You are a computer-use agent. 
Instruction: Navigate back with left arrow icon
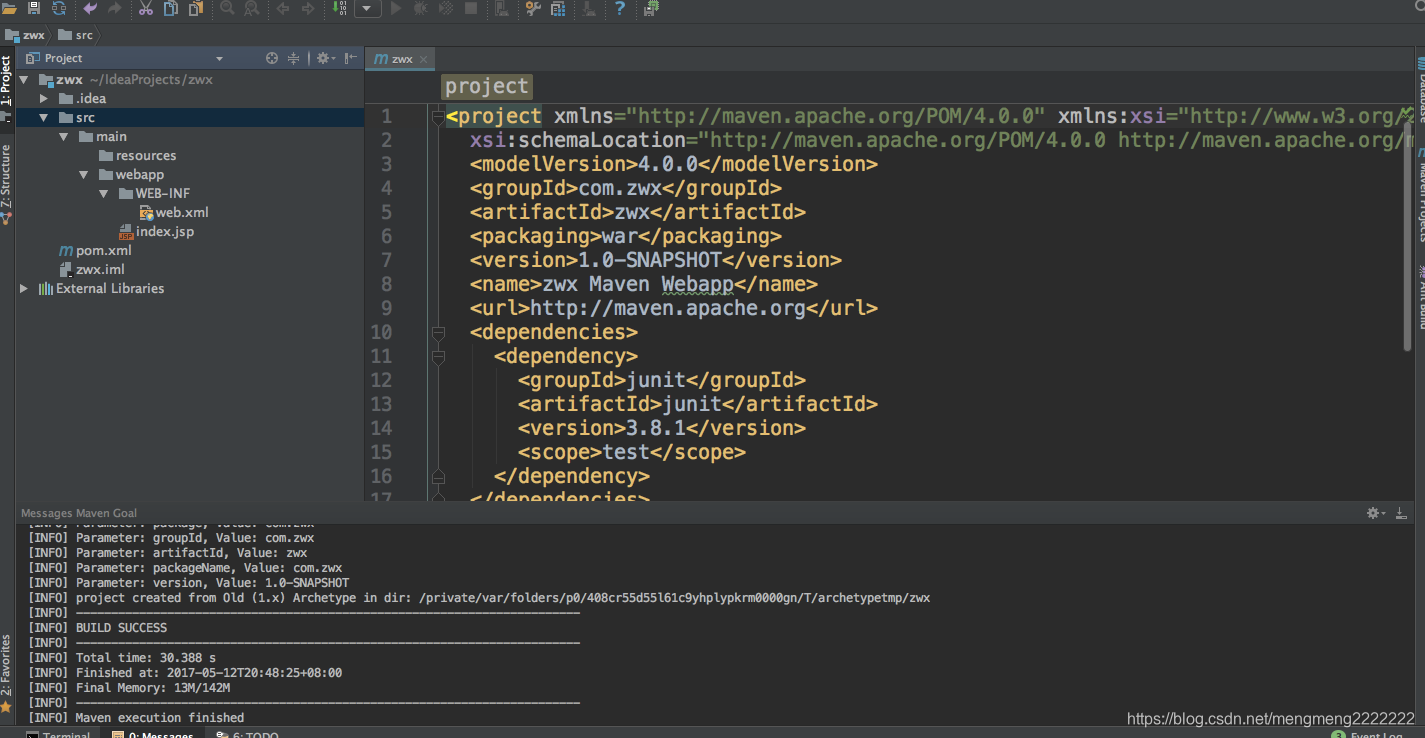pos(283,8)
